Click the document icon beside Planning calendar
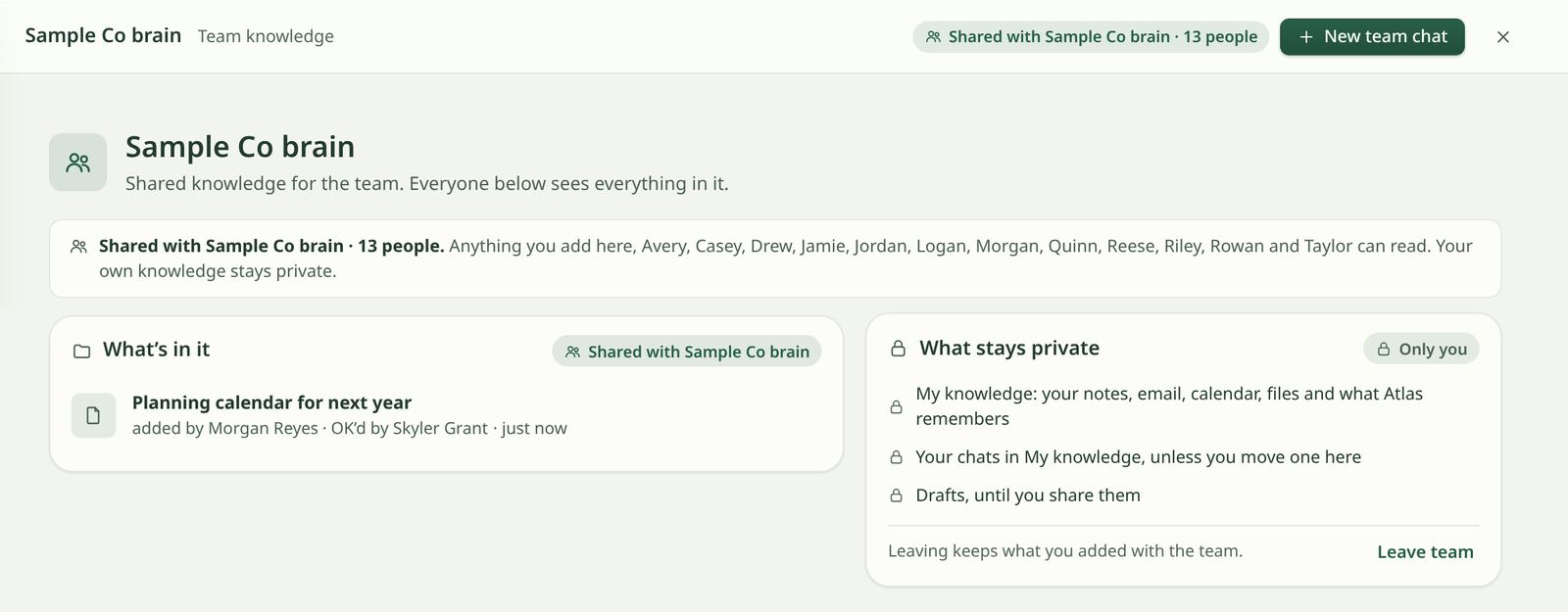Image resolution: width=1568 pixels, height=612 pixels. [x=94, y=415]
